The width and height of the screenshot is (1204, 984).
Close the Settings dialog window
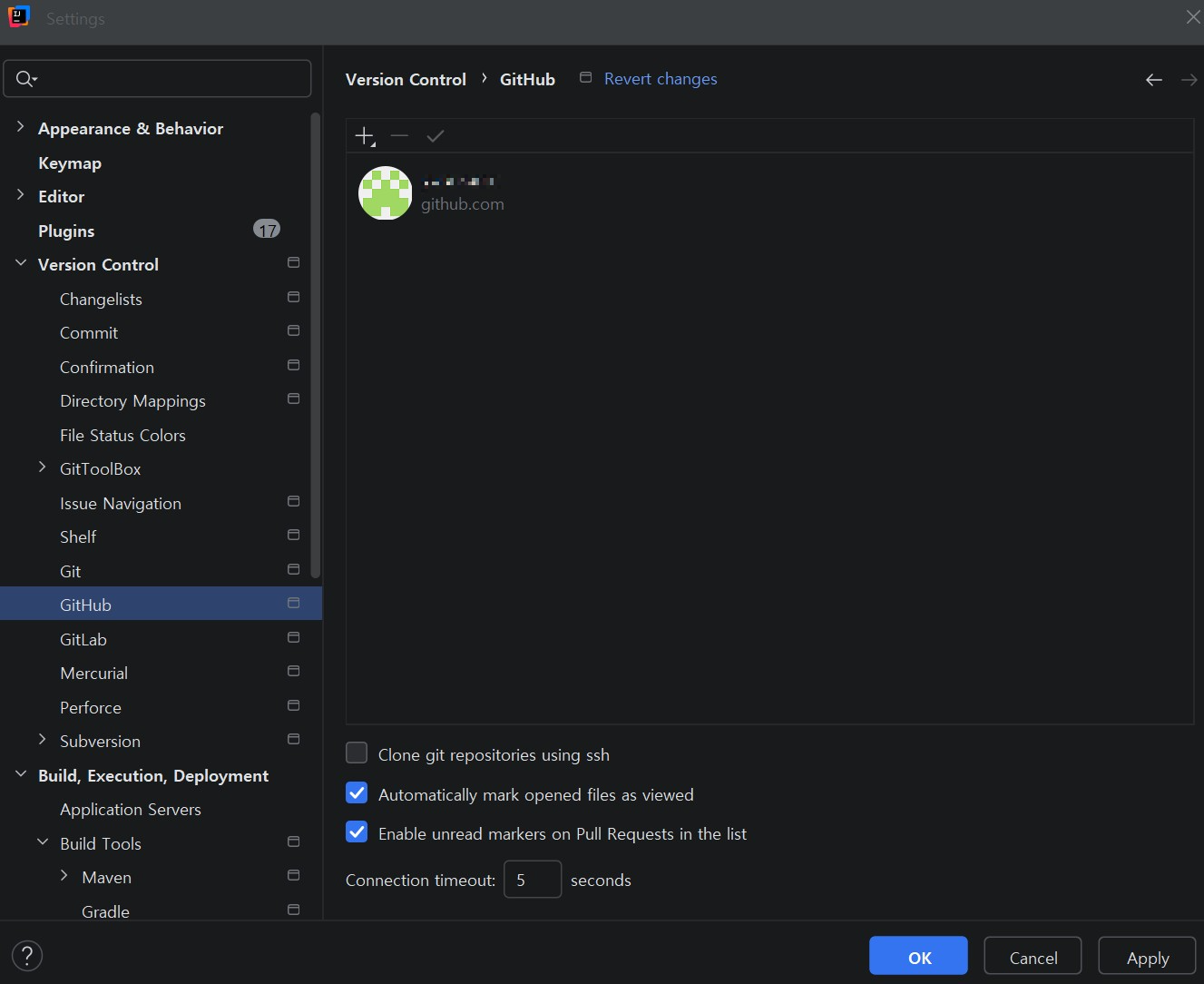pyautogui.click(x=1193, y=17)
